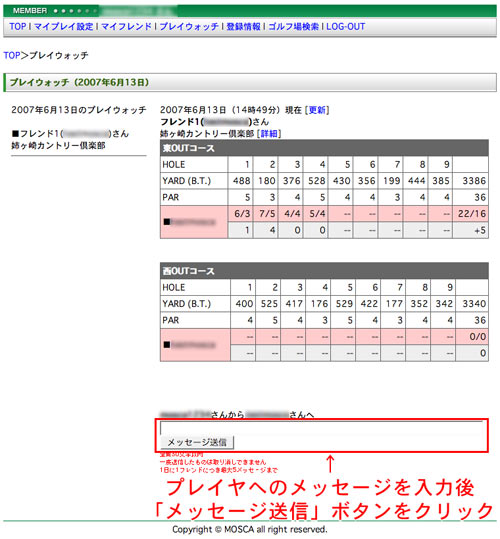
Task: Select フレンド1 entry in left sidebar
Action: (x=70, y=134)
